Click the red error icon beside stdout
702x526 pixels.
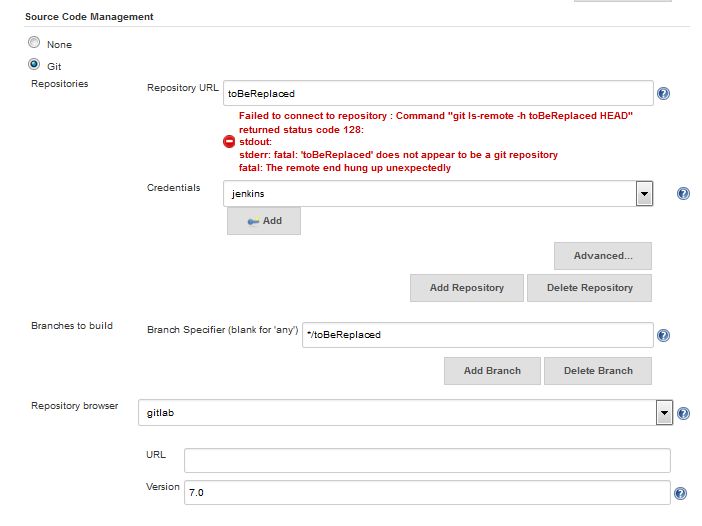pos(229,141)
